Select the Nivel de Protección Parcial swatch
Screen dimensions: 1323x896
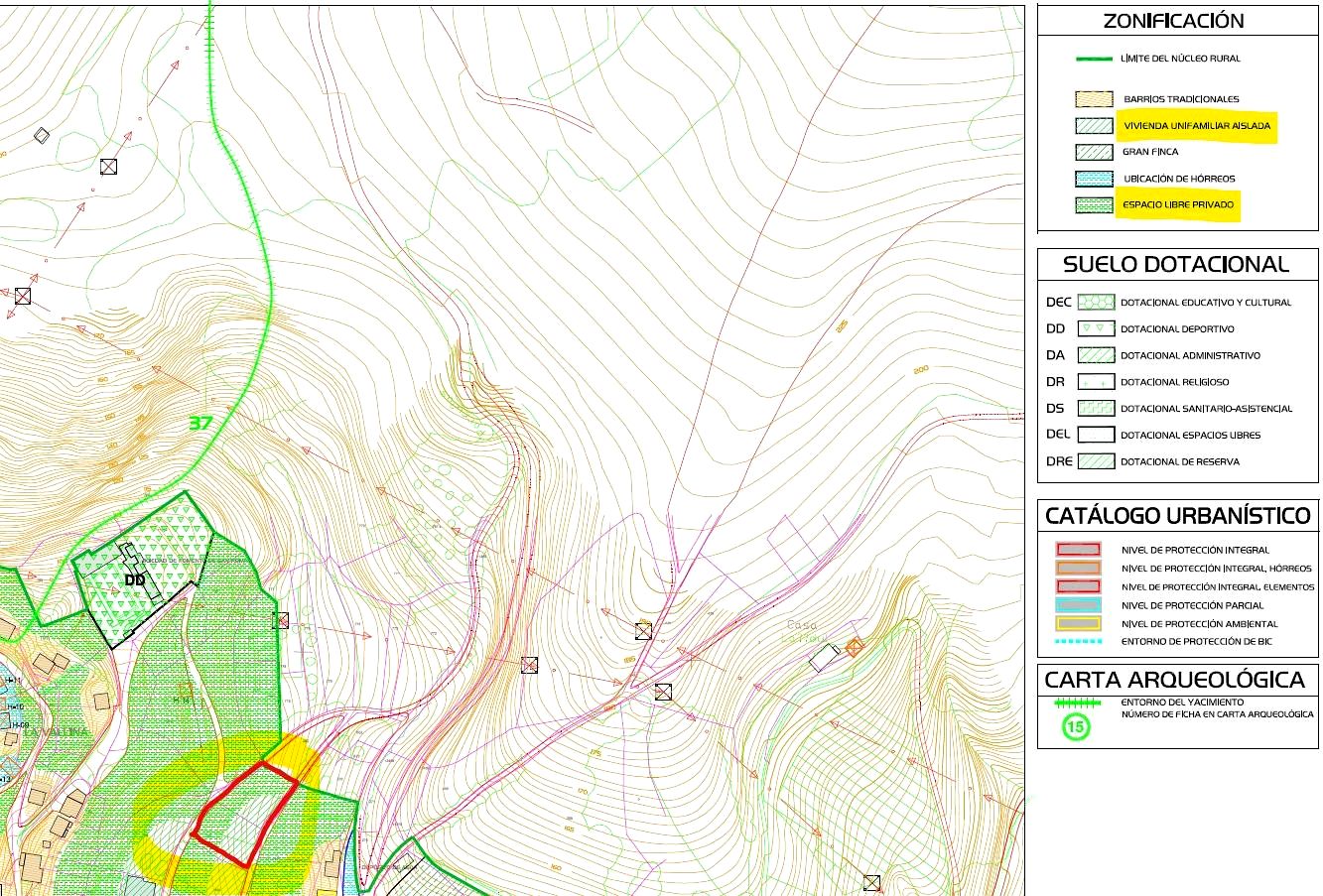[1077, 605]
